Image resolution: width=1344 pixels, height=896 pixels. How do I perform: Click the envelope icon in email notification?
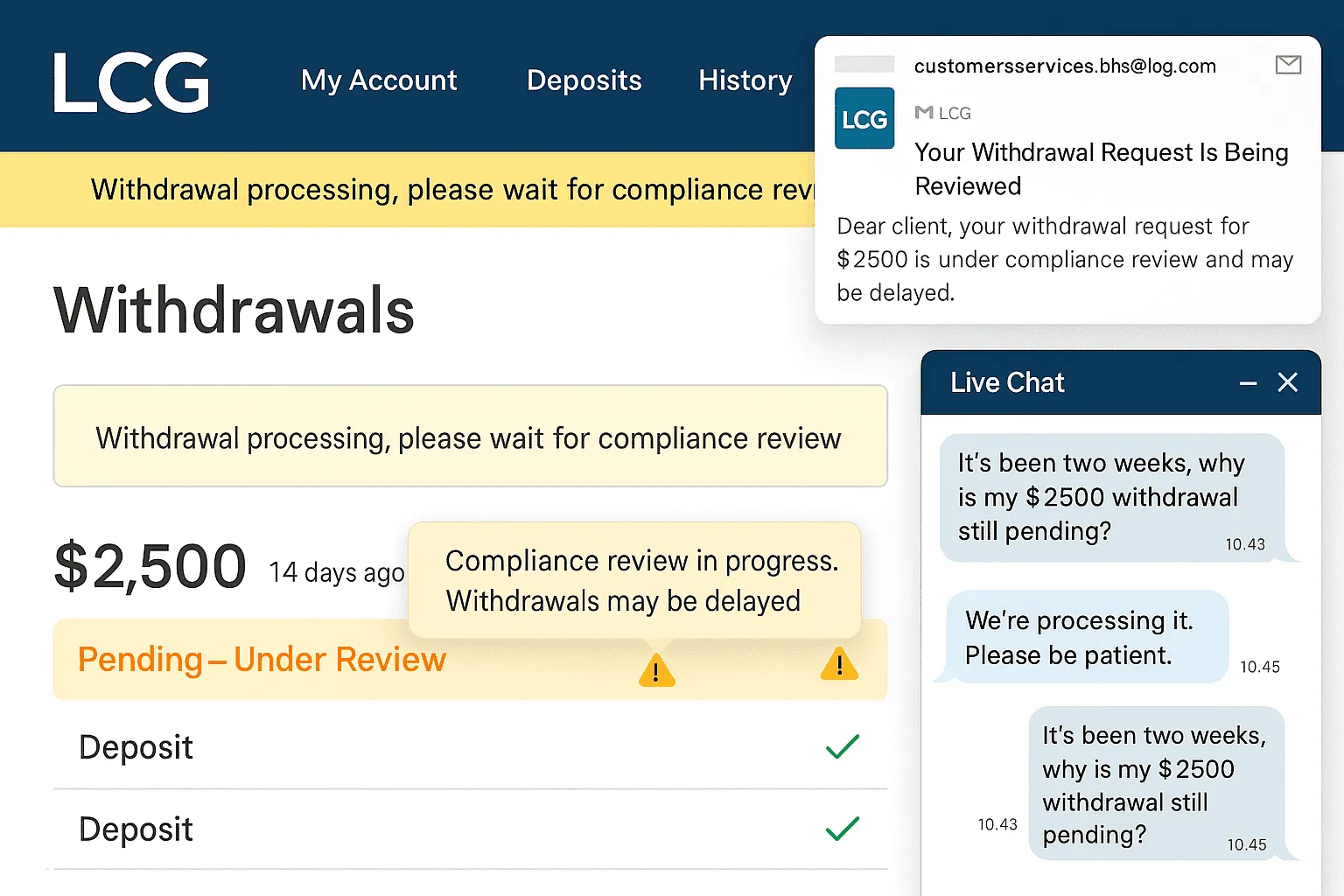[1288, 65]
